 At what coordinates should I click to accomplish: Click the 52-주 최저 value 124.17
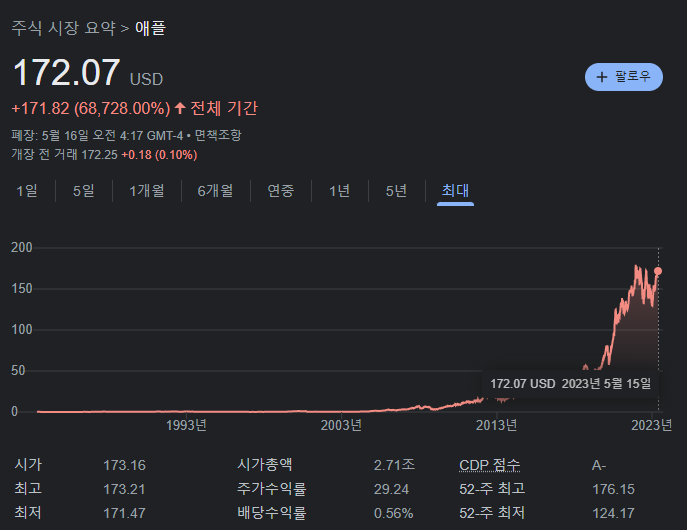pos(613,513)
